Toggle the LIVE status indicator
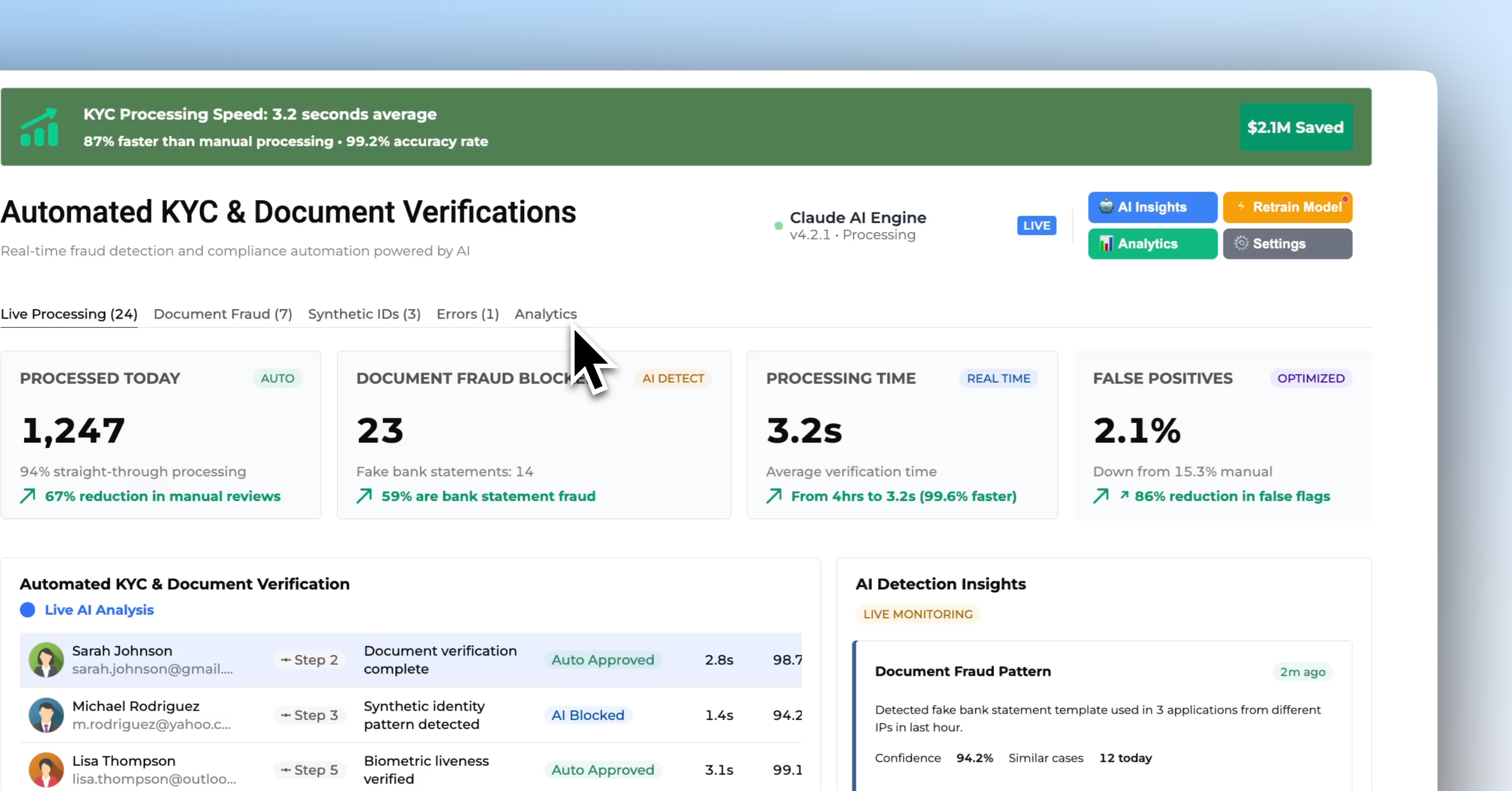Viewport: 1512px width, 791px height. (x=1036, y=225)
